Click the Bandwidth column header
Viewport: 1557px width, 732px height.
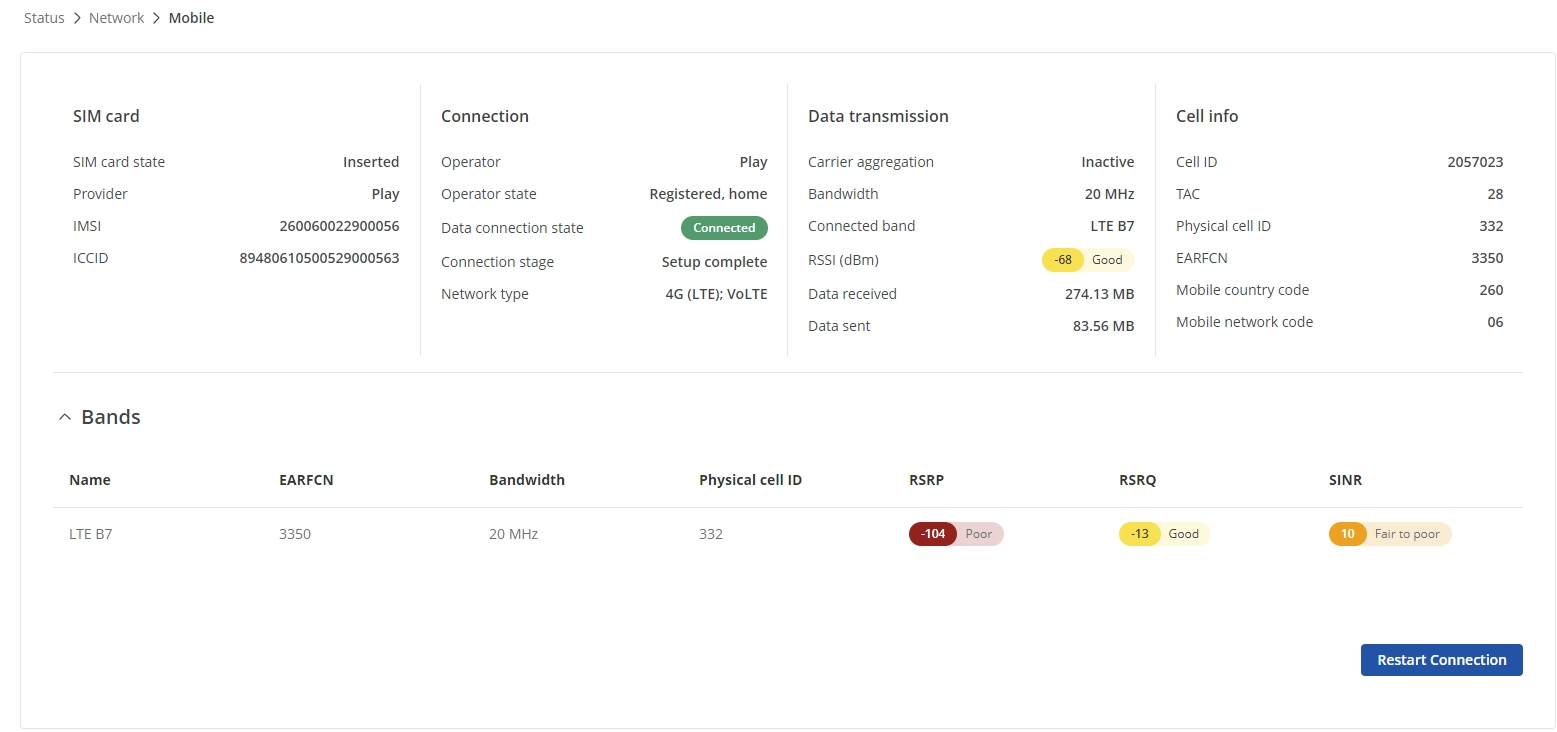(527, 480)
